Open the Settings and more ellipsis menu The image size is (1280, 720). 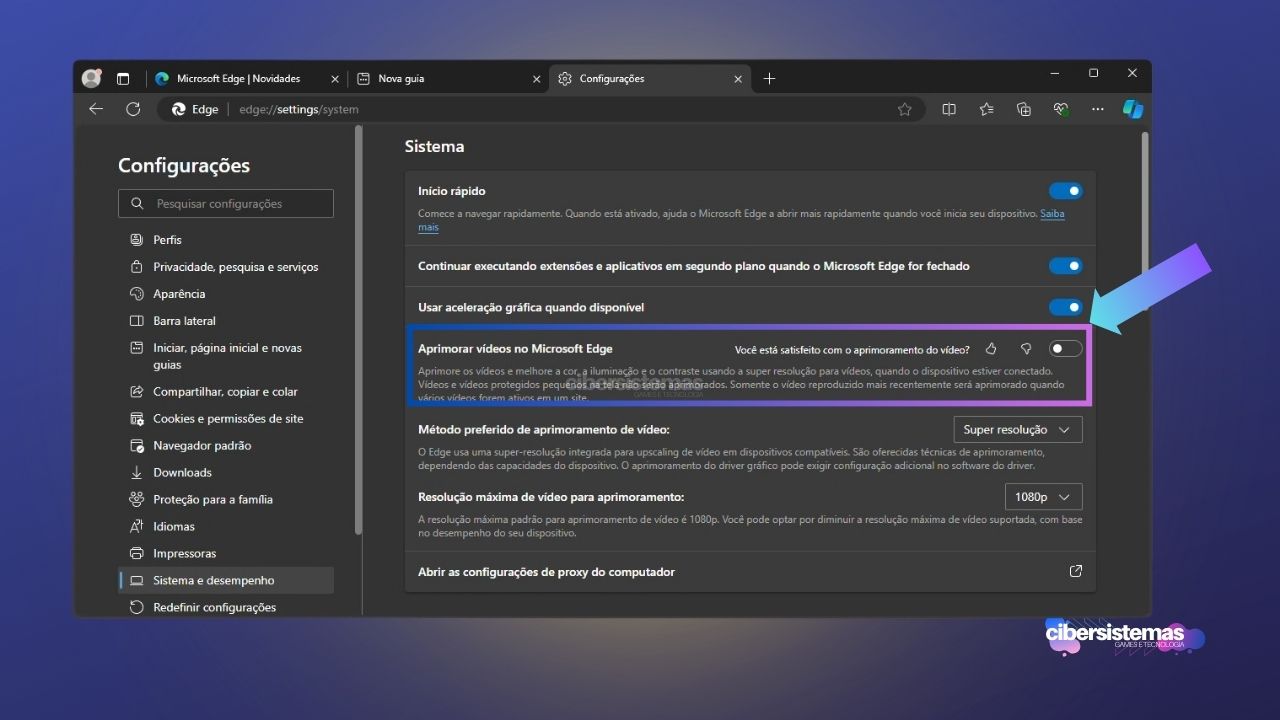coord(1098,109)
